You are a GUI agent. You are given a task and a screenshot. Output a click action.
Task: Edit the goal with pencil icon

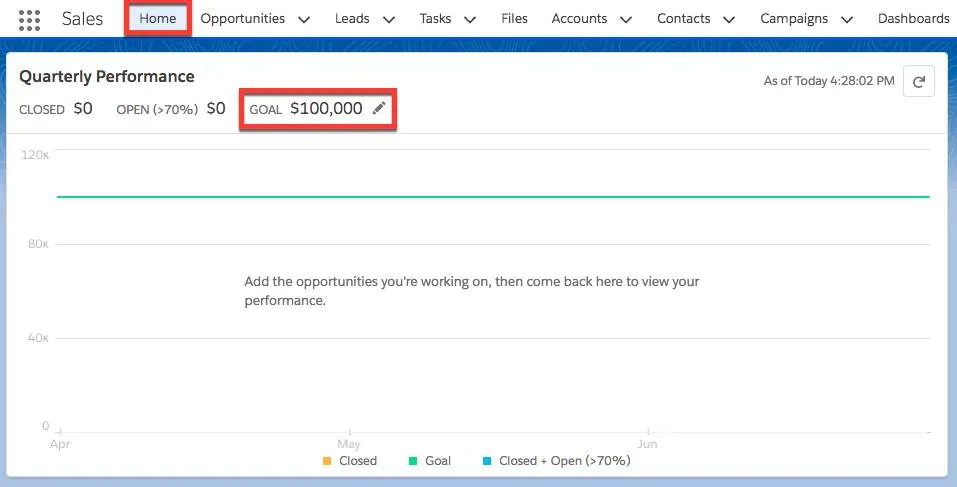point(379,109)
